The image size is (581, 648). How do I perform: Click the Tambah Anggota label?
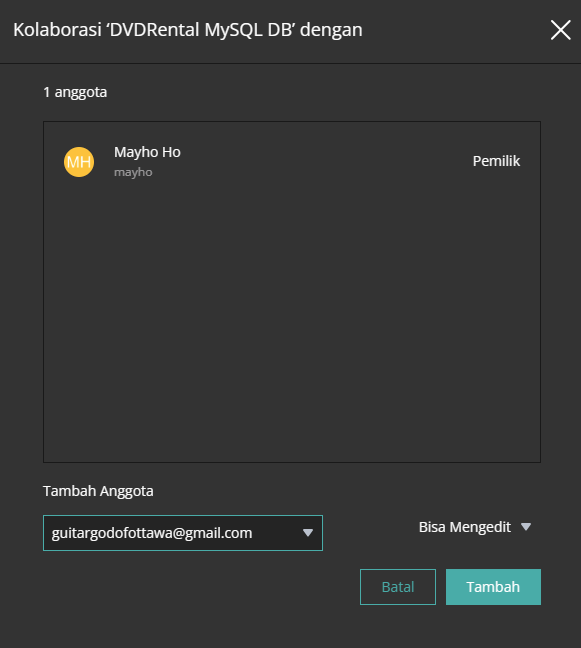tap(98, 491)
